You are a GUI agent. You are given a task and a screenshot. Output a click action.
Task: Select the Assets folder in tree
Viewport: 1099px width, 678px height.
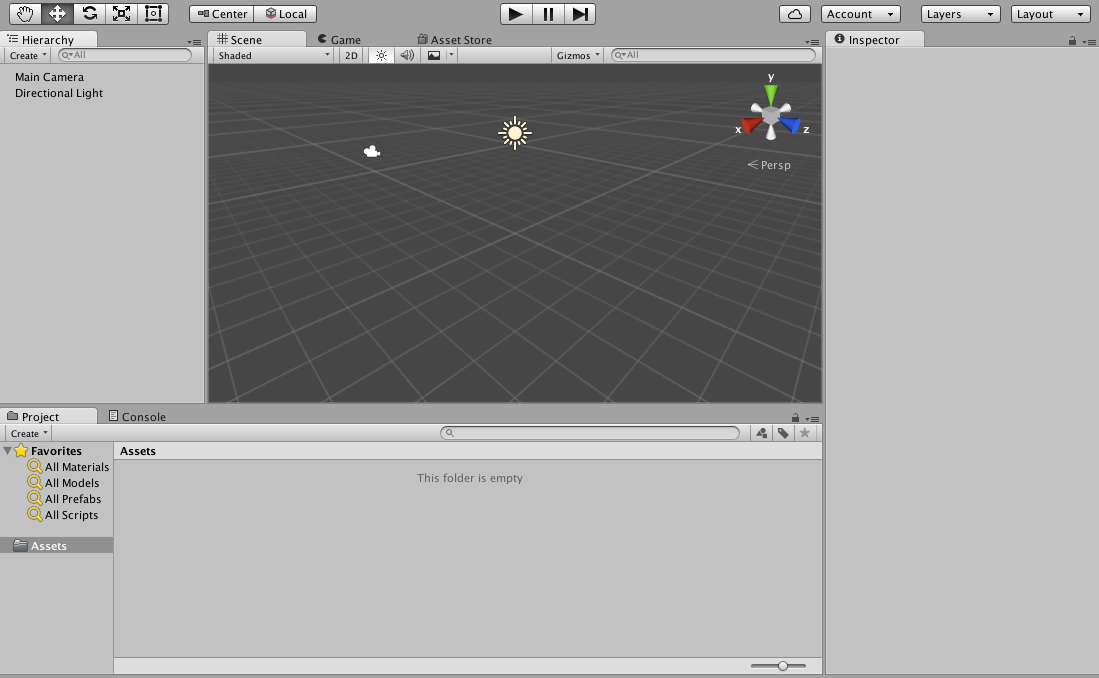56,545
